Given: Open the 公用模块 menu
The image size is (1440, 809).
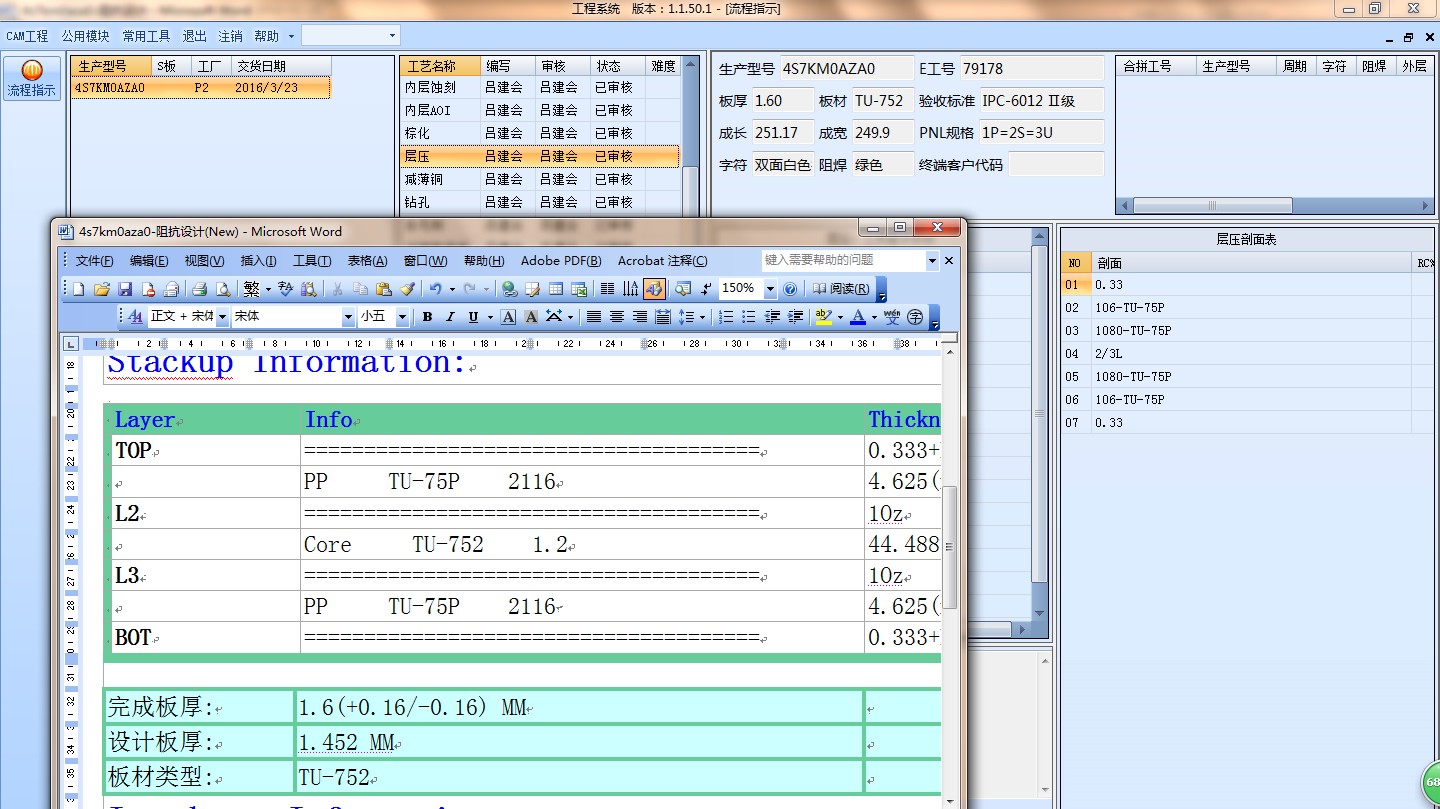Looking at the screenshot, I should [85, 36].
